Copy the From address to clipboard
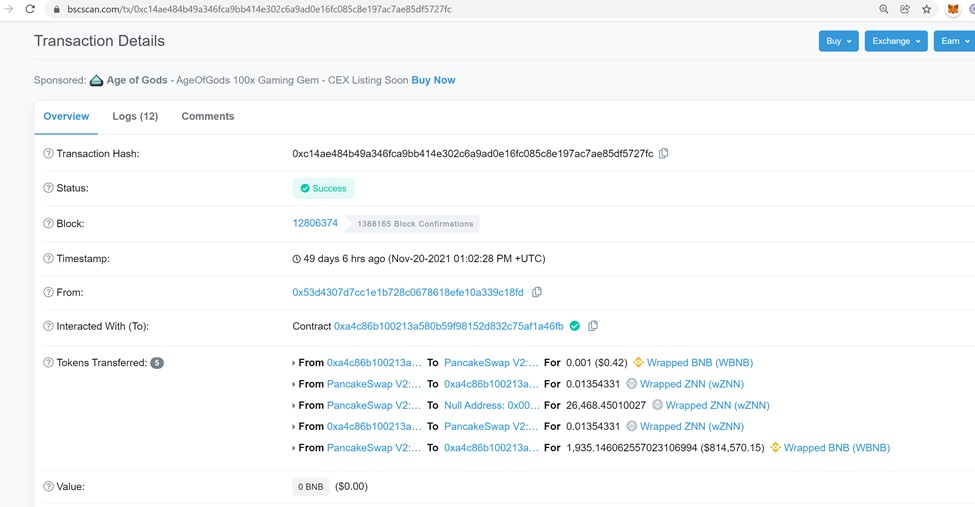 537,292
